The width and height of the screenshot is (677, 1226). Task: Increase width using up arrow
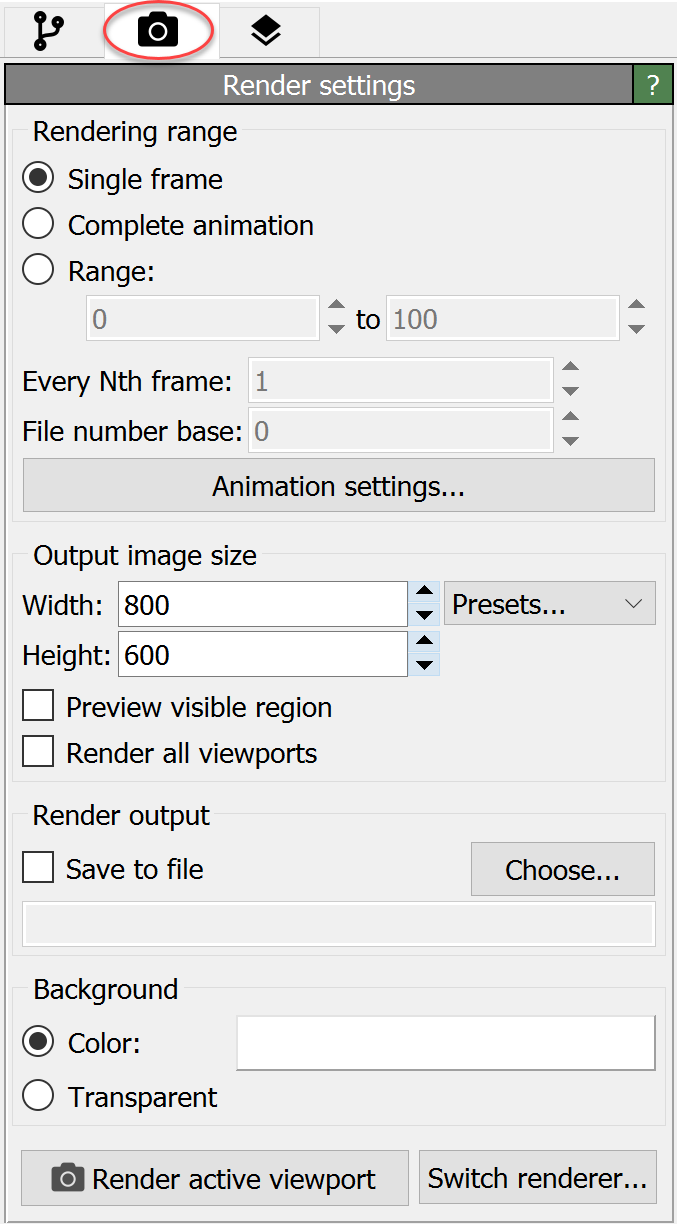[x=424, y=593]
